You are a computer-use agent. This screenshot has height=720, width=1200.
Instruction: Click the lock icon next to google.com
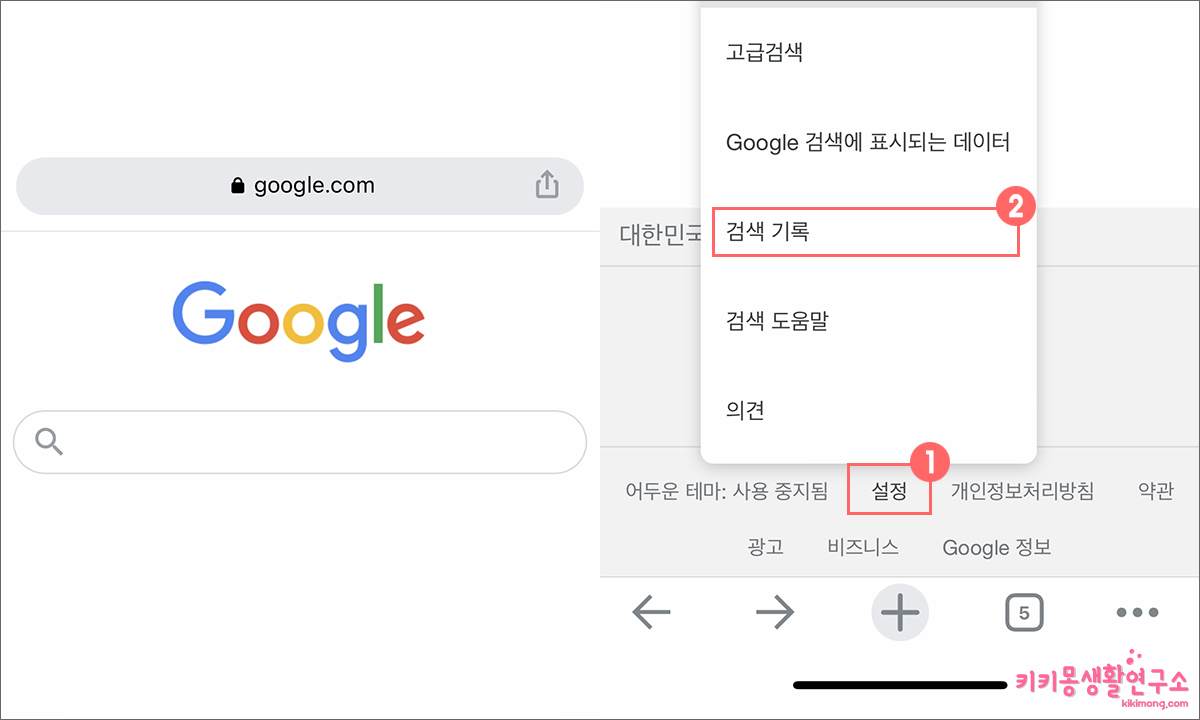[x=236, y=185]
